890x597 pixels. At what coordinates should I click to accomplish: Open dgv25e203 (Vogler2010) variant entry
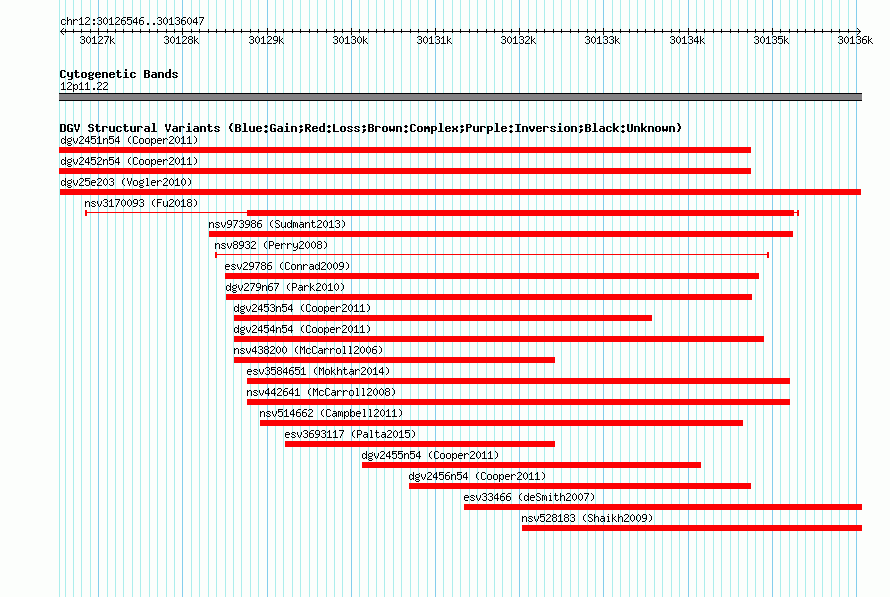coord(126,182)
